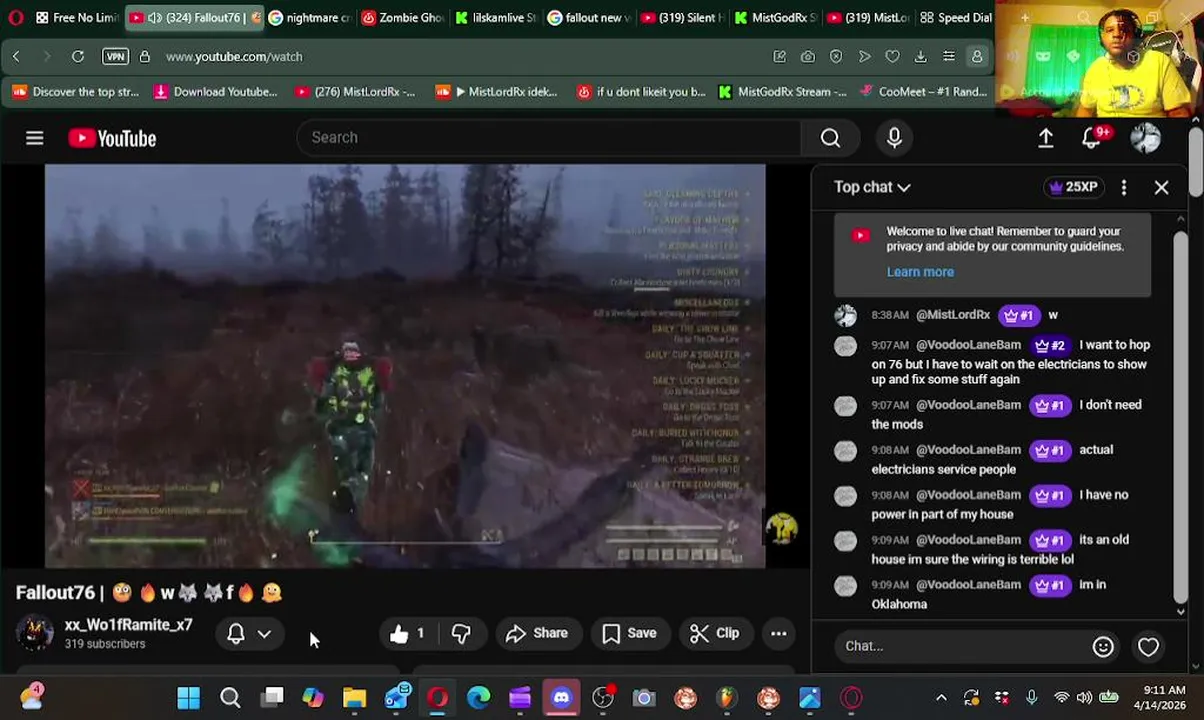Image resolution: width=1204 pixels, height=720 pixels.
Task: Open the more actions ellipsis under video
Action: click(x=778, y=633)
